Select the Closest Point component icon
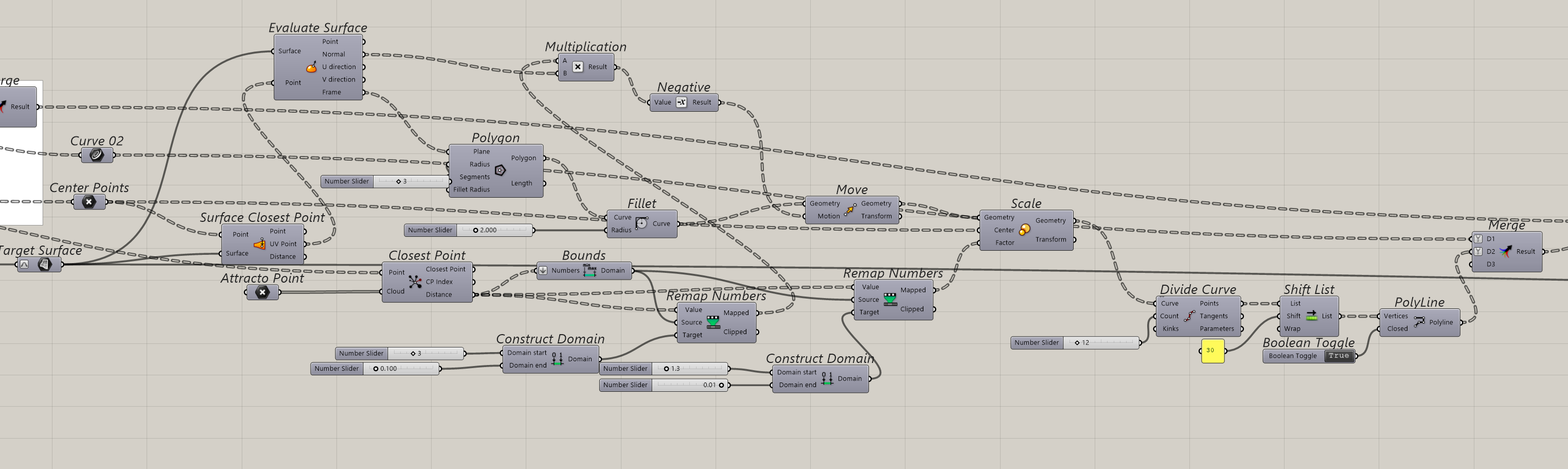 pos(415,282)
